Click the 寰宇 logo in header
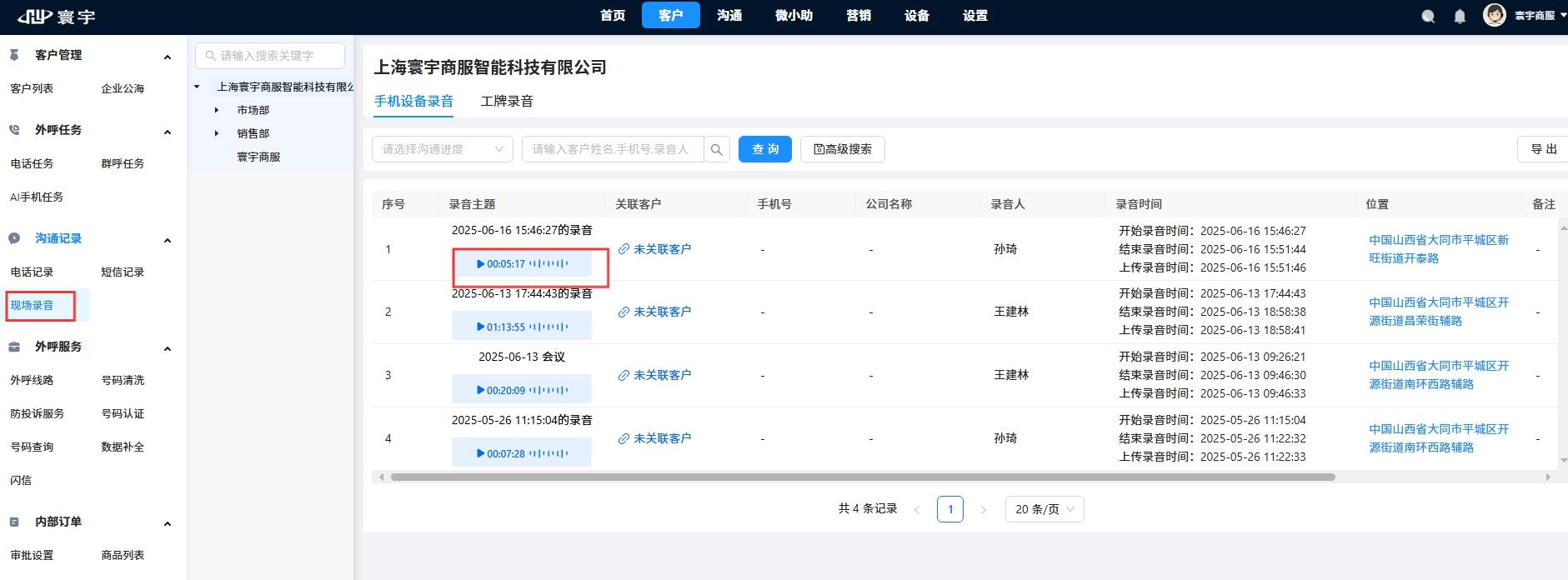Image resolution: width=1568 pixels, height=580 pixels. click(x=56, y=16)
